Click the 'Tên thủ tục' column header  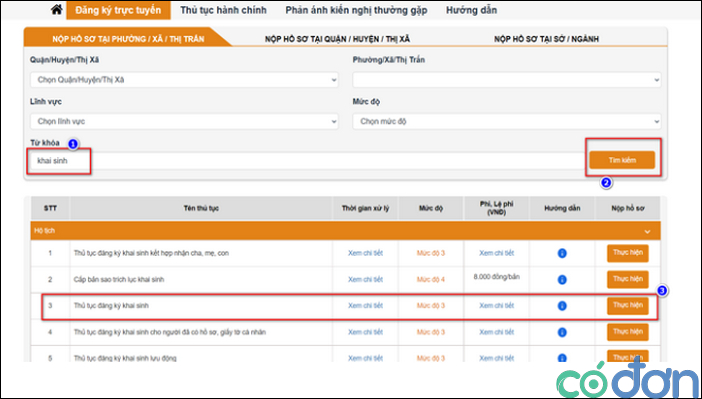(x=201, y=208)
